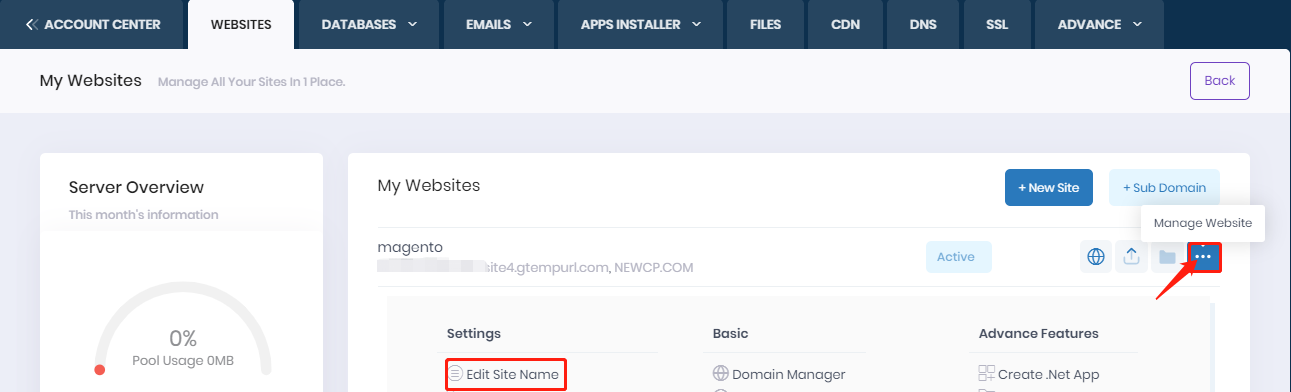The height and width of the screenshot is (392, 1291).
Task: Open Create .Net App link
Action: tap(1048, 374)
